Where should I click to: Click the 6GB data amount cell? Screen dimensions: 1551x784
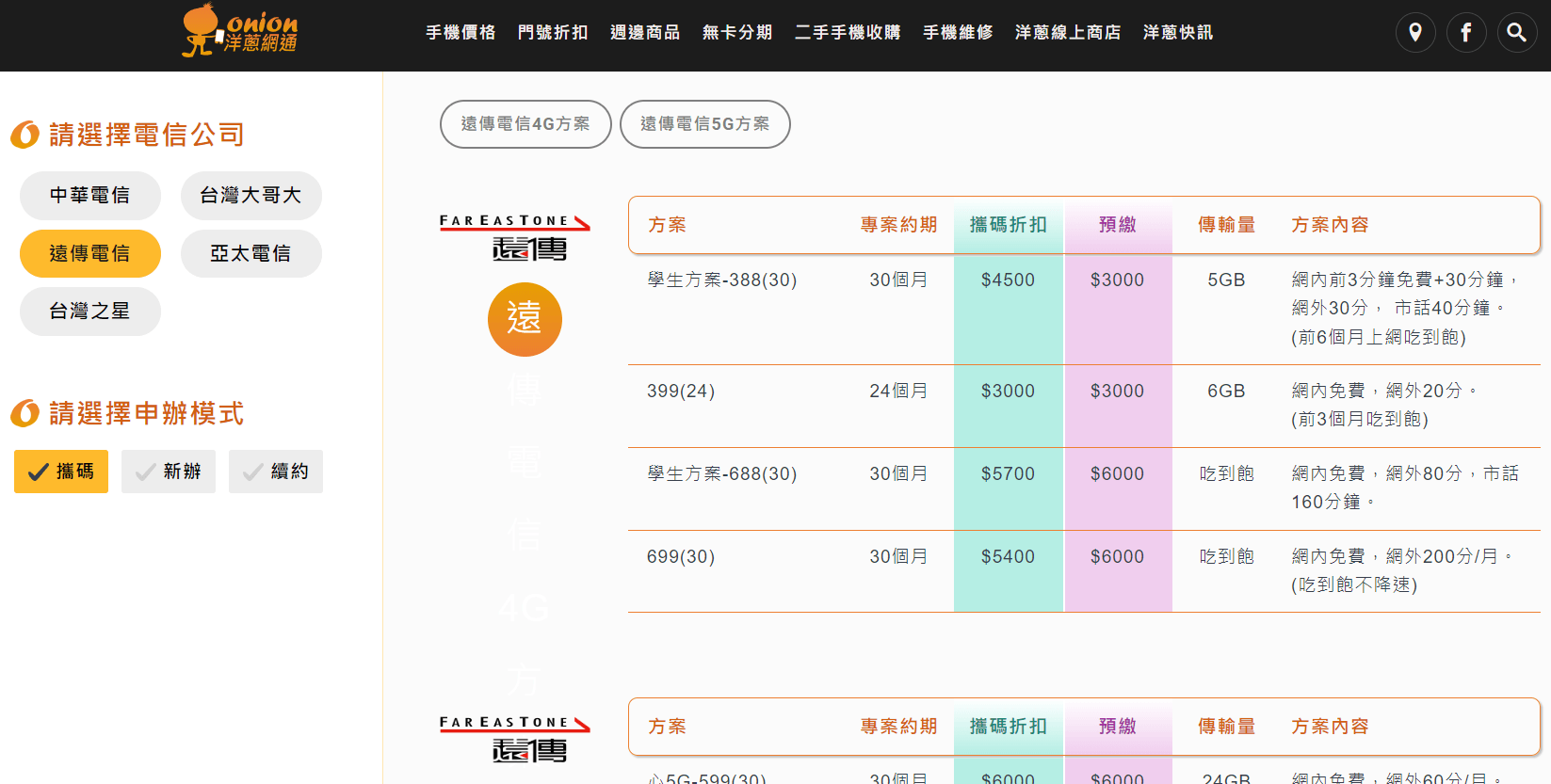point(1227,392)
